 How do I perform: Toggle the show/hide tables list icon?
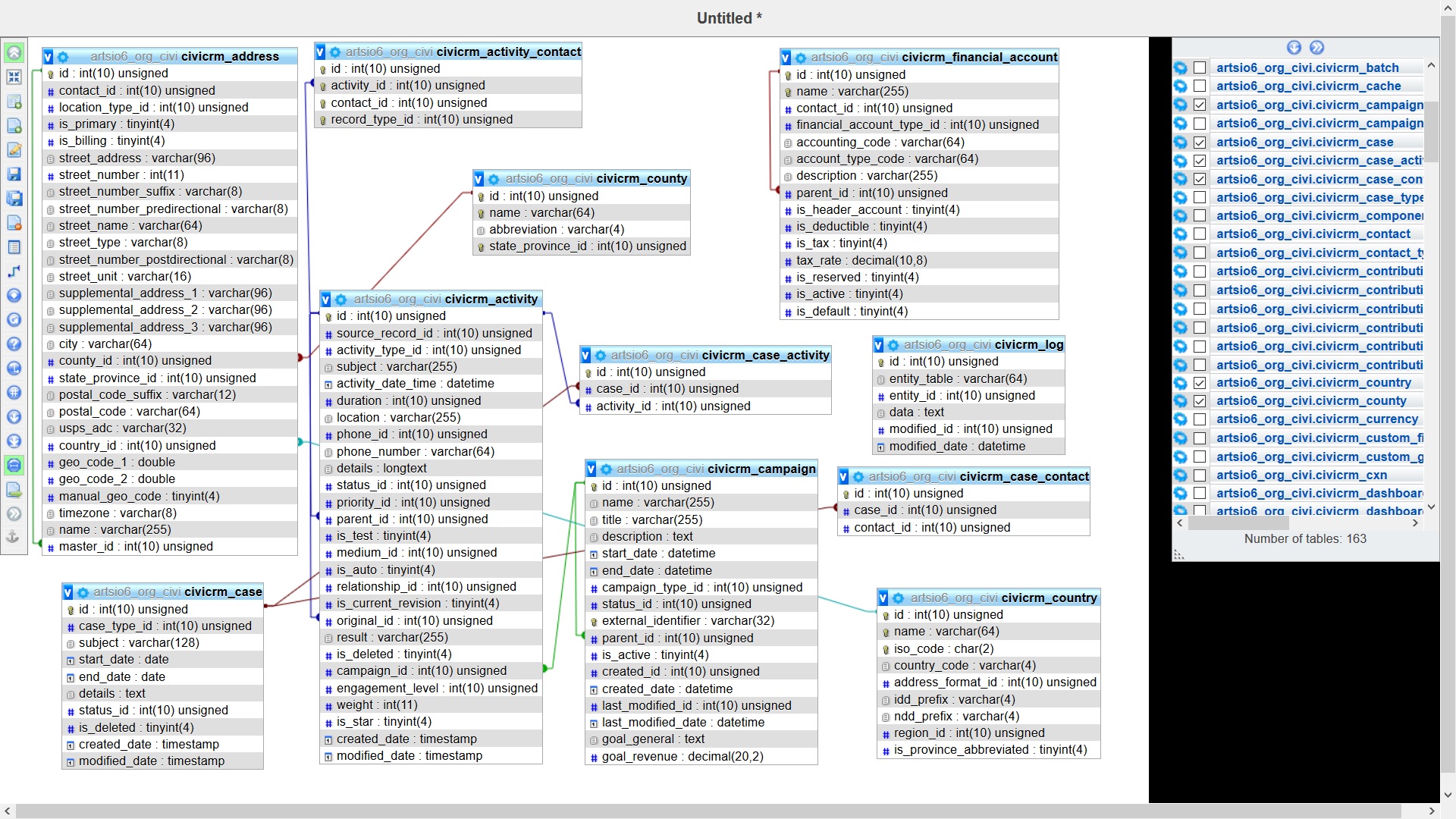coord(14,53)
